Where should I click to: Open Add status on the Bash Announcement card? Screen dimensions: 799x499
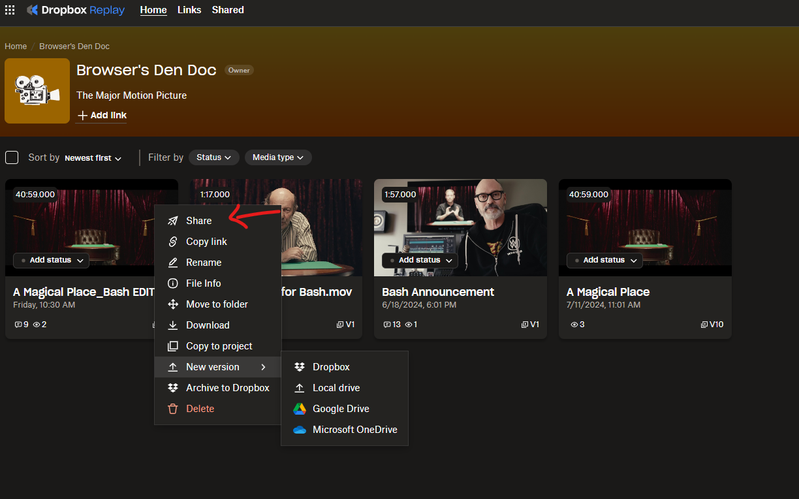click(419, 260)
